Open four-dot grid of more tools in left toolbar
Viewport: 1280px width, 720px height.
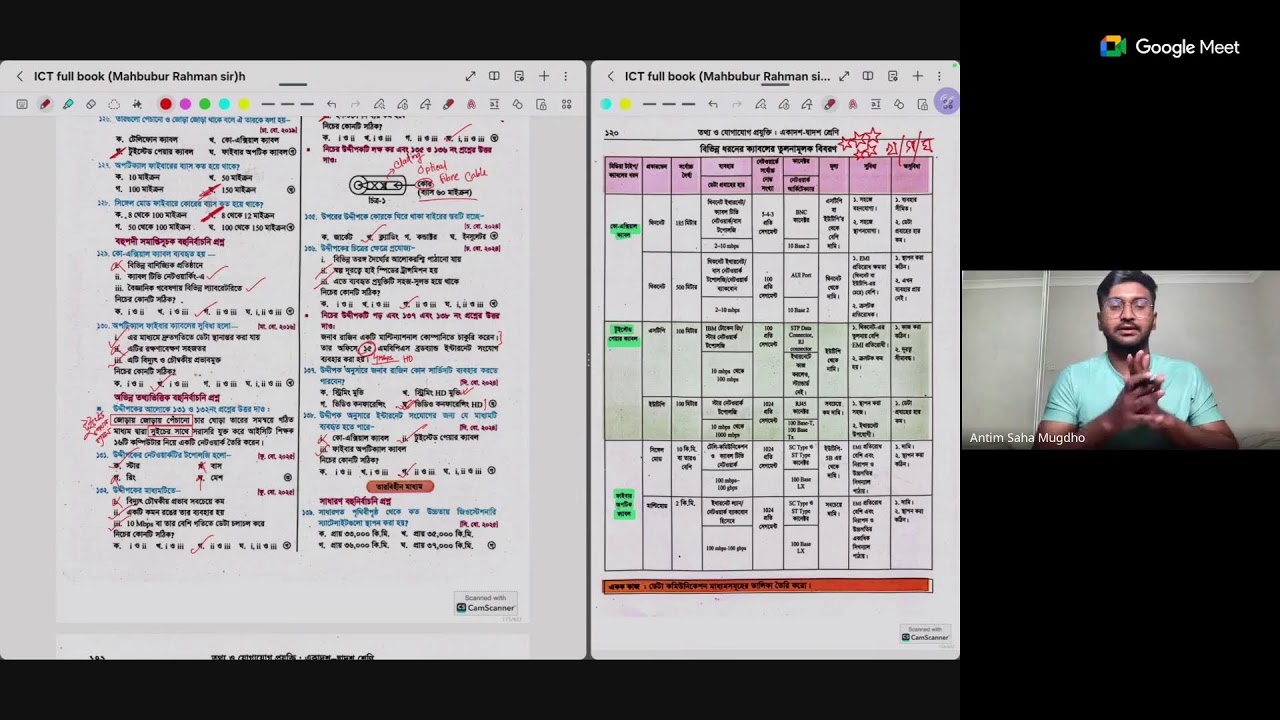[x=566, y=104]
